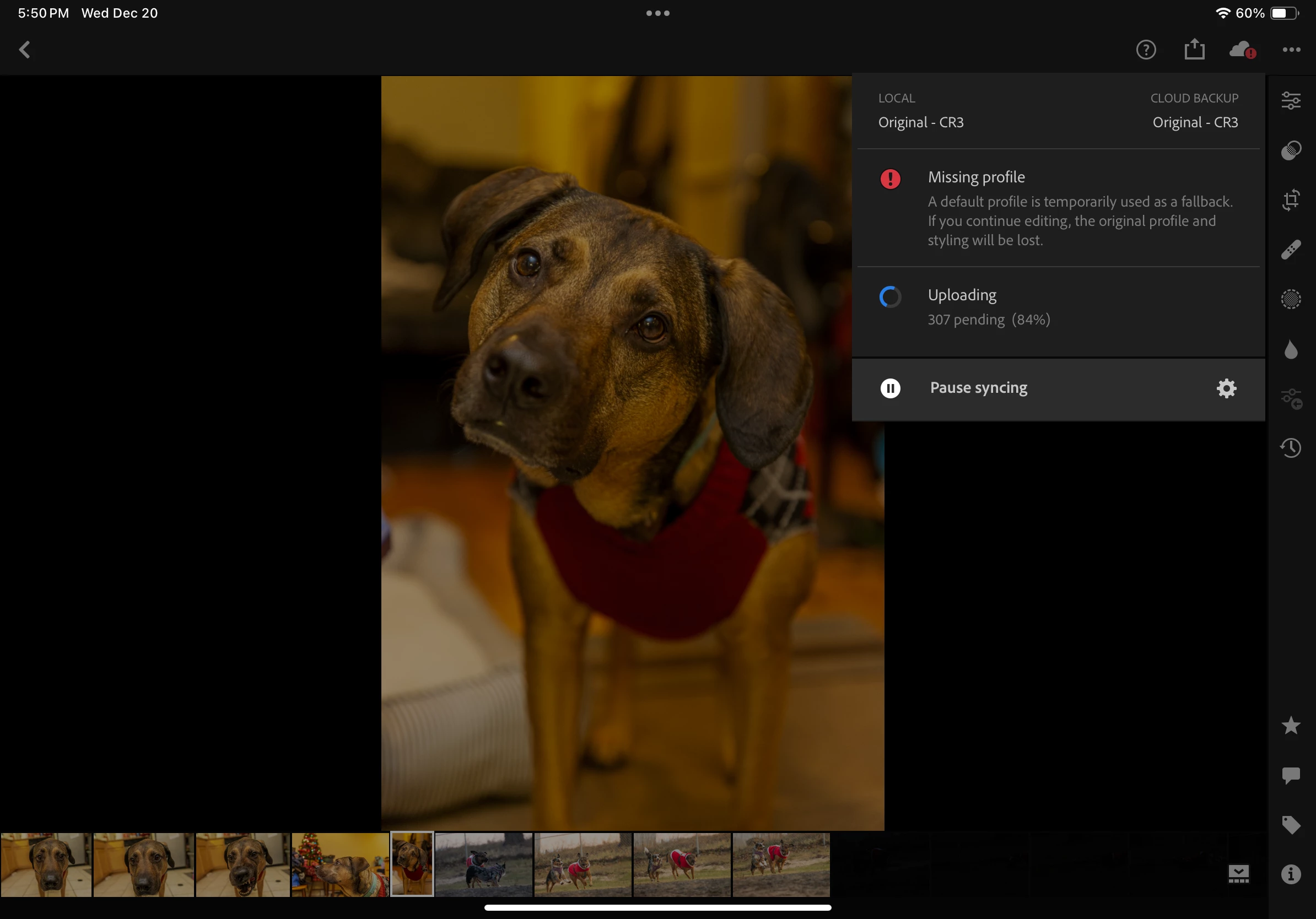Screen dimensions: 1316x919
Task: Open the comments speech bubble panel
Action: coord(1291,775)
